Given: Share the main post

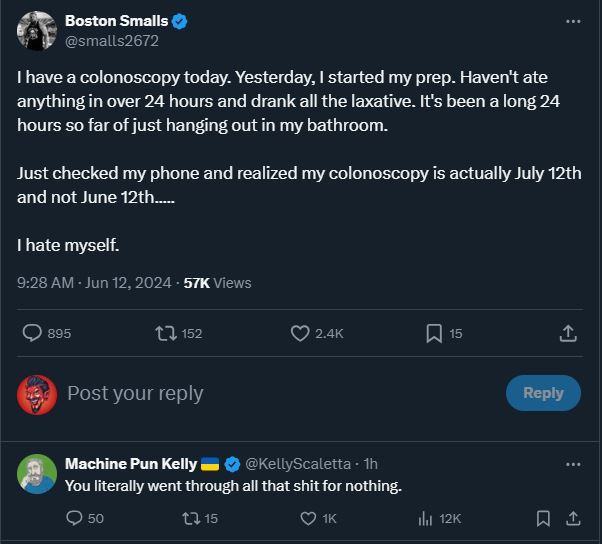Looking at the screenshot, I should pyautogui.click(x=567, y=333).
